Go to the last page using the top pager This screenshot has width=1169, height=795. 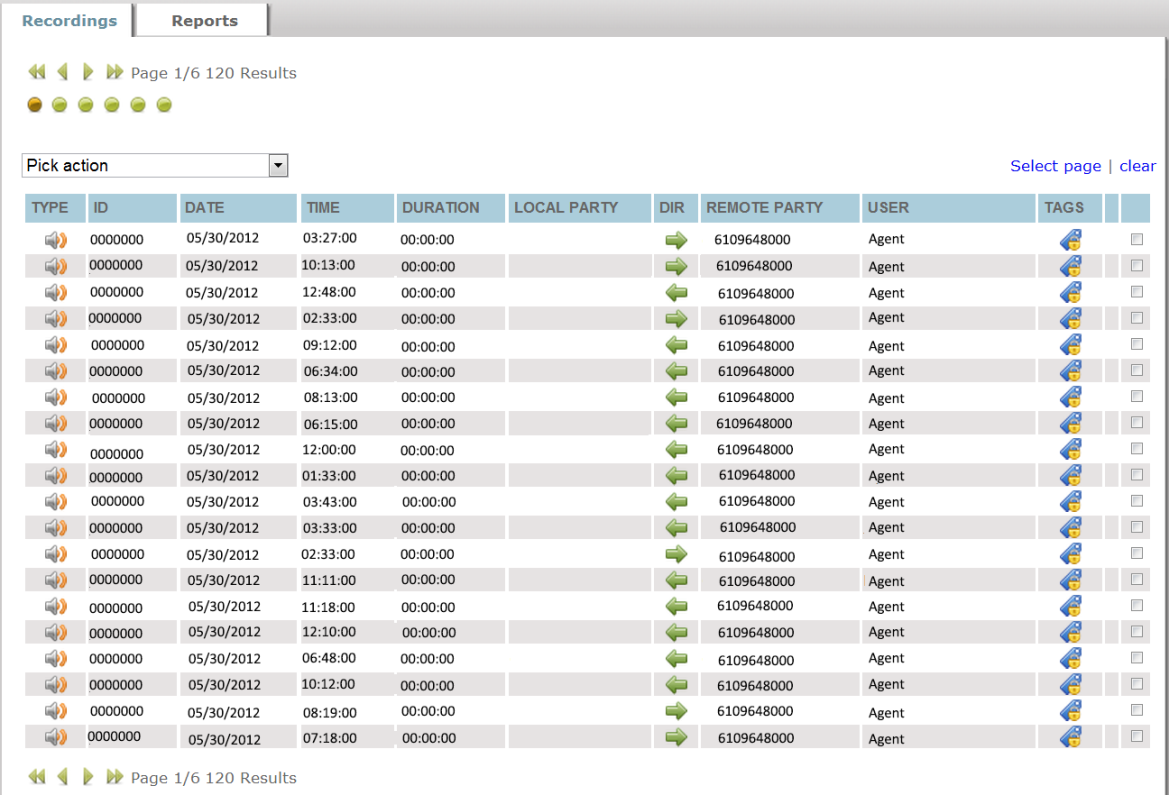[x=115, y=72]
